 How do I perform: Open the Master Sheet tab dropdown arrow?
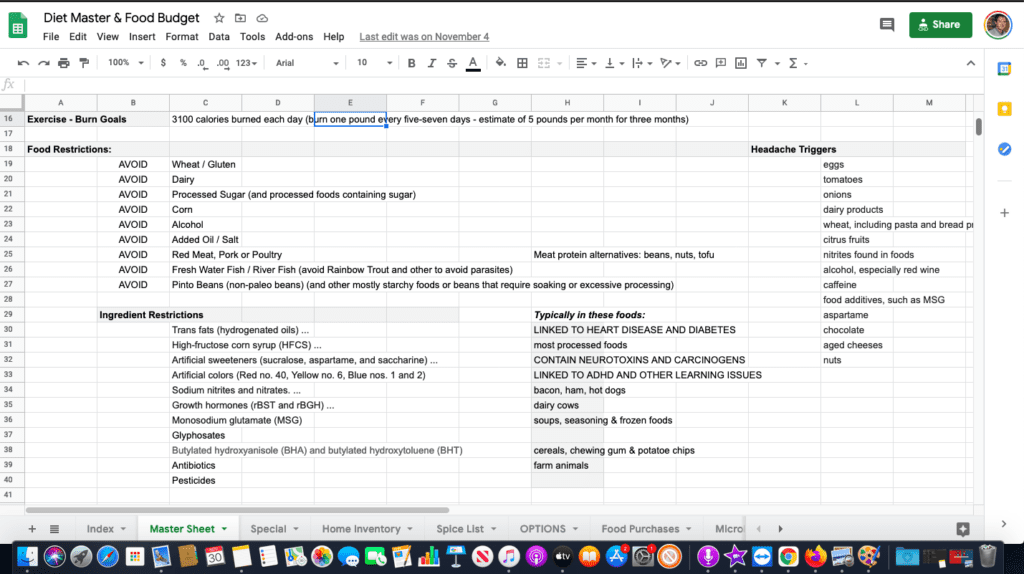[225, 529]
